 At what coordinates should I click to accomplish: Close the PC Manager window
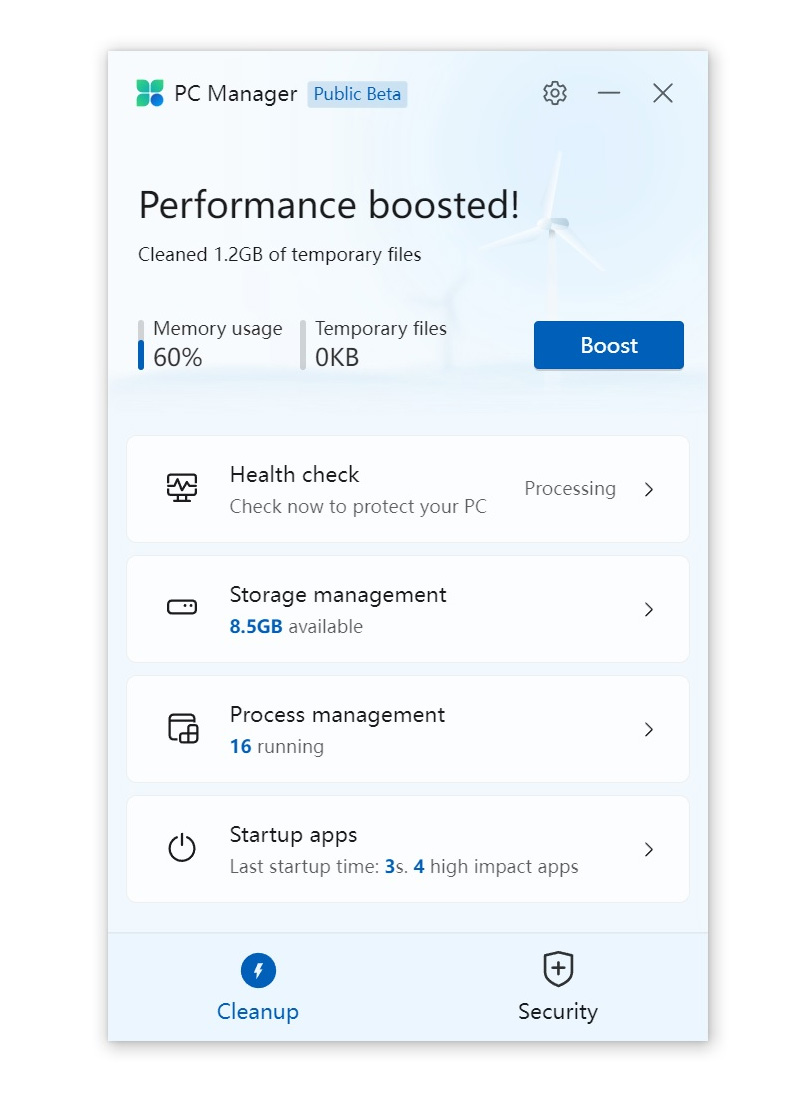click(x=662, y=93)
